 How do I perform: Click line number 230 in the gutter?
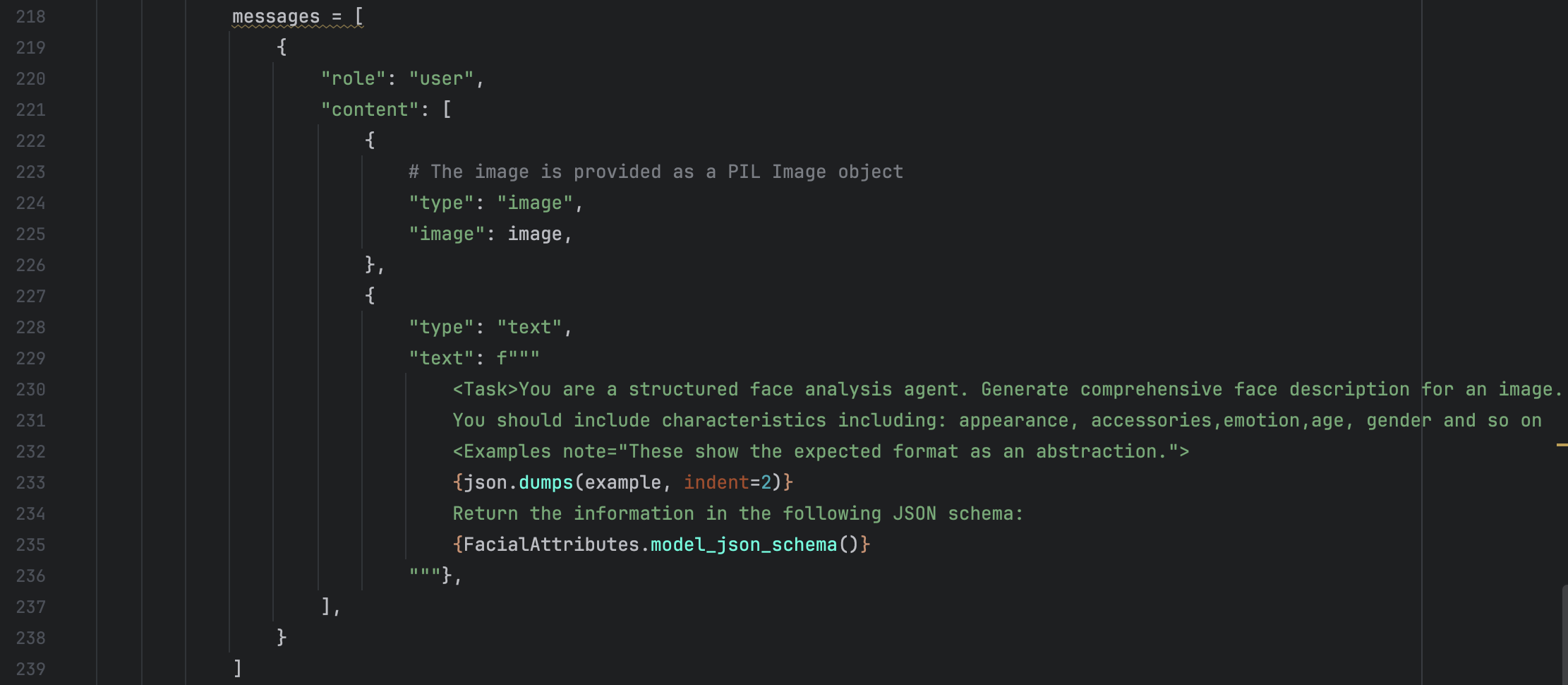pos(30,389)
